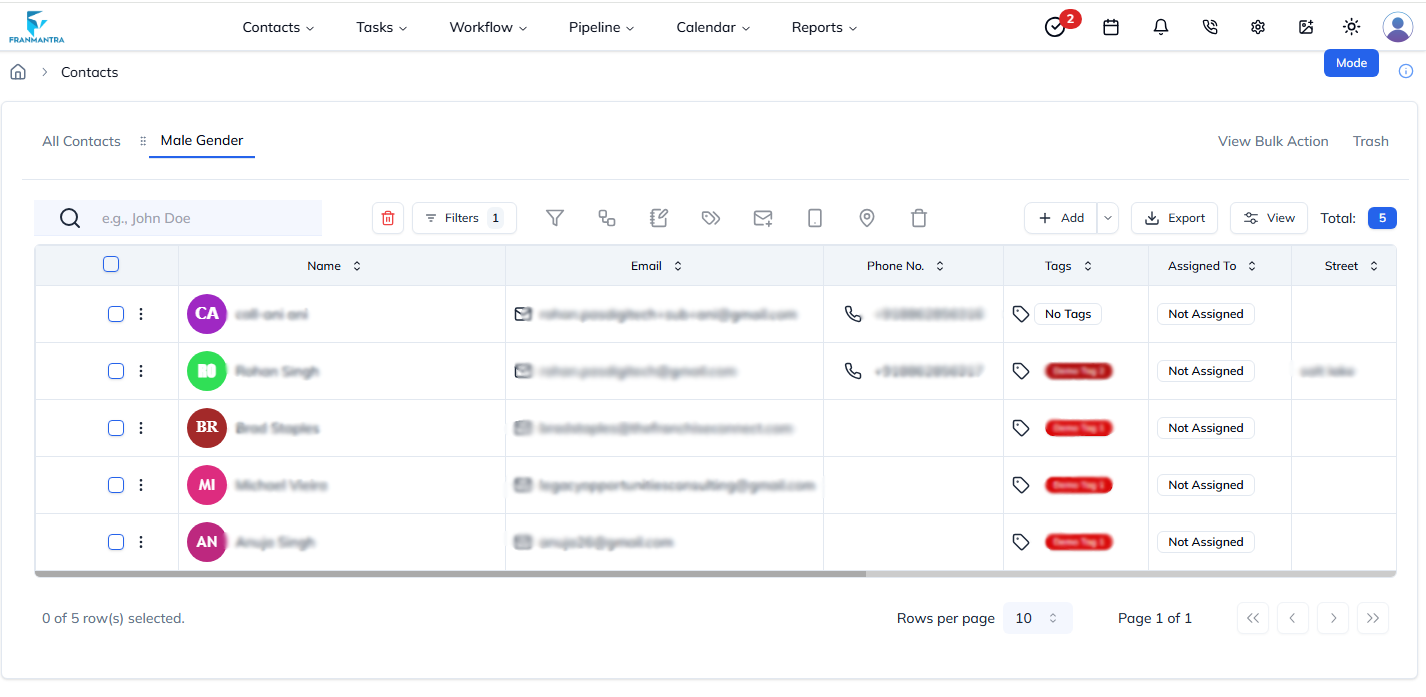Viewport: 1426px width, 697px height.
Task: Switch theme using the sun icon
Action: coord(1351,27)
